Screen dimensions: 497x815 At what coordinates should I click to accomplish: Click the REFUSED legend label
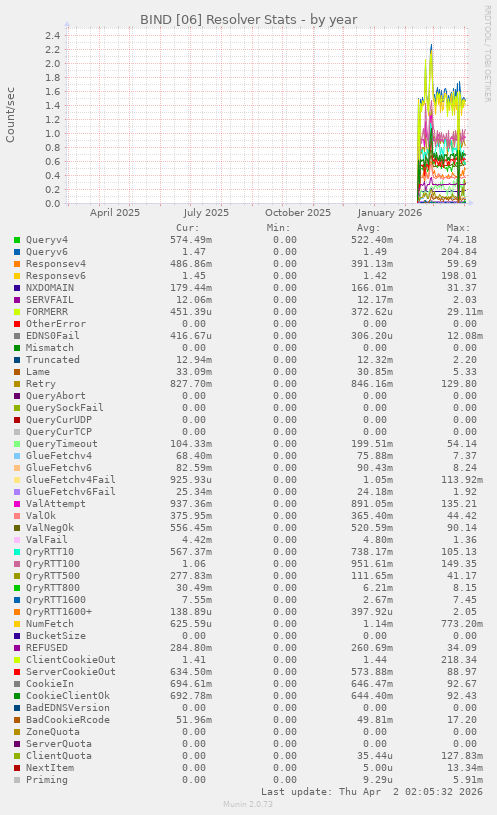point(47,648)
